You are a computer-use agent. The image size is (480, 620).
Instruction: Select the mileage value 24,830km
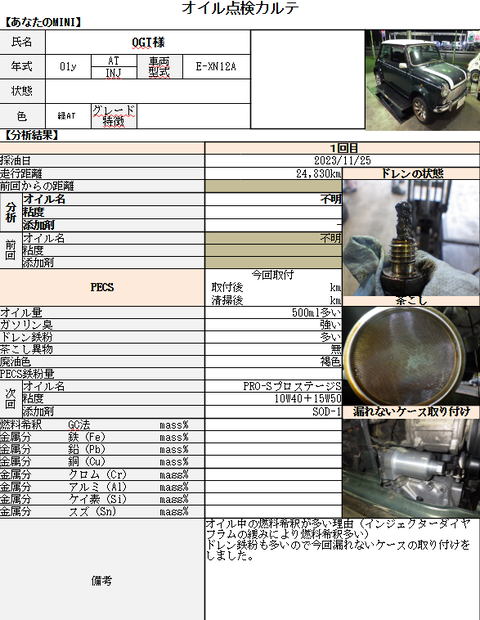coord(274,173)
